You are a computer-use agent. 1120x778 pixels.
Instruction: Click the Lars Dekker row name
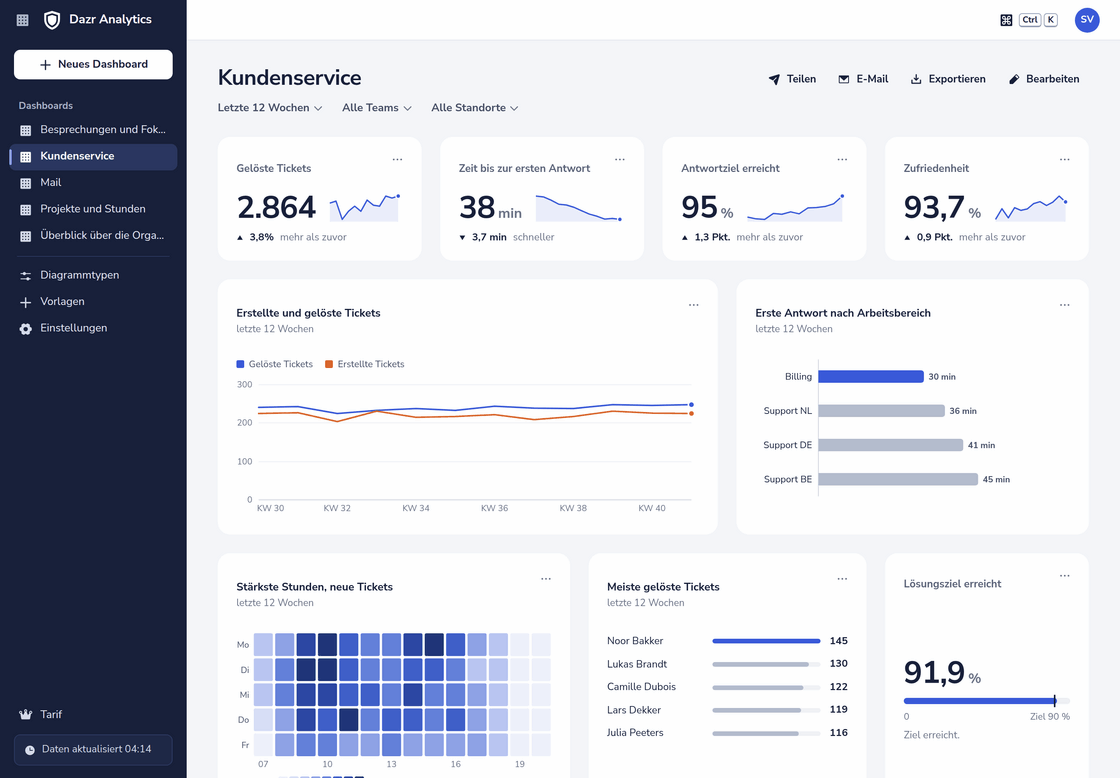tap(634, 710)
